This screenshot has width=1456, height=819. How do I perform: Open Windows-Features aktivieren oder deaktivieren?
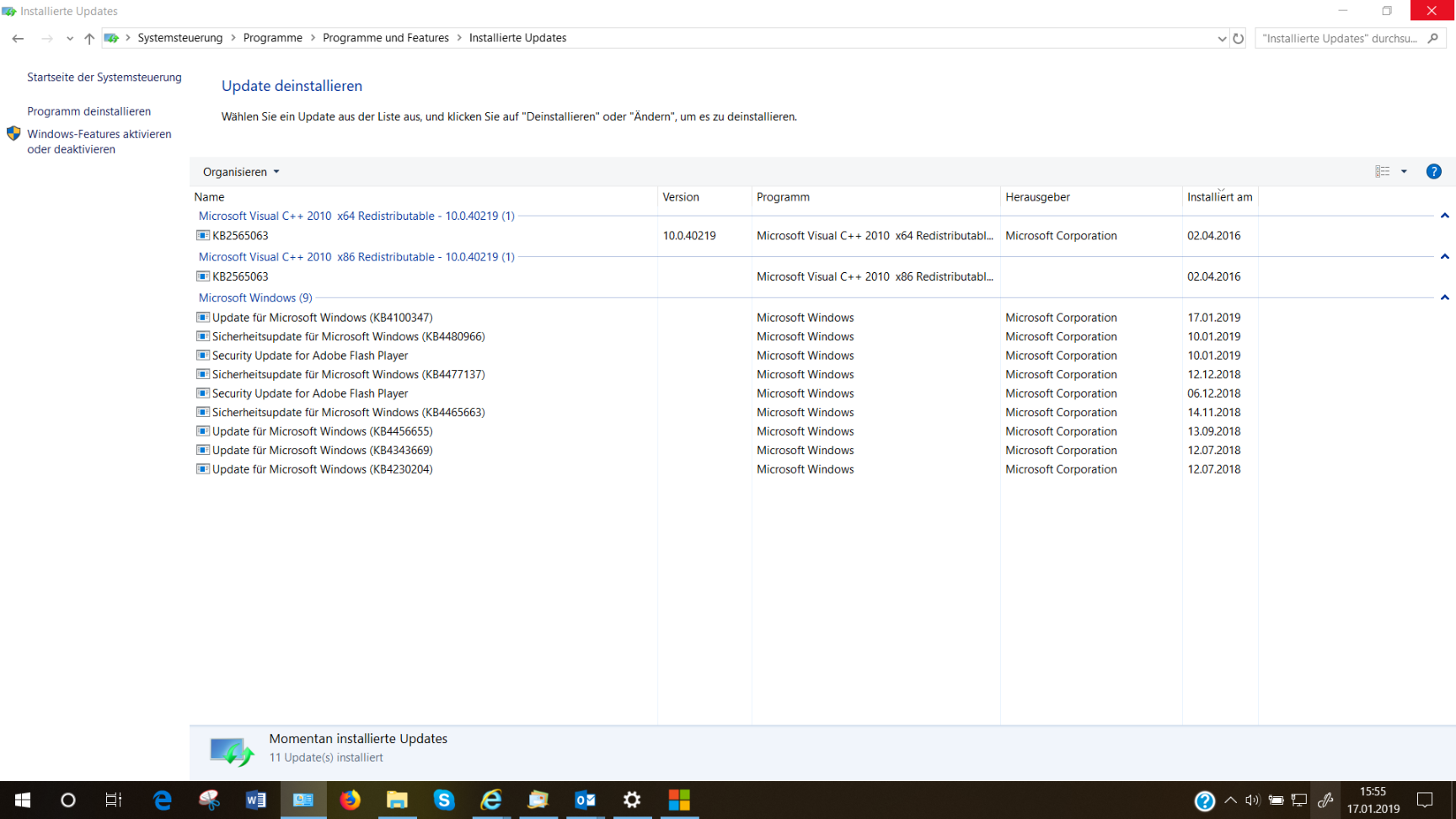[x=99, y=142]
